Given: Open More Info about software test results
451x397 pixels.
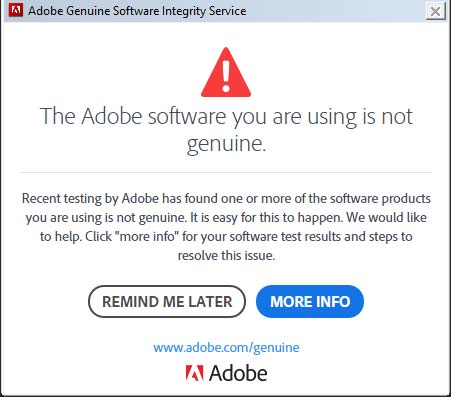Looking at the screenshot, I should pos(310,301).
